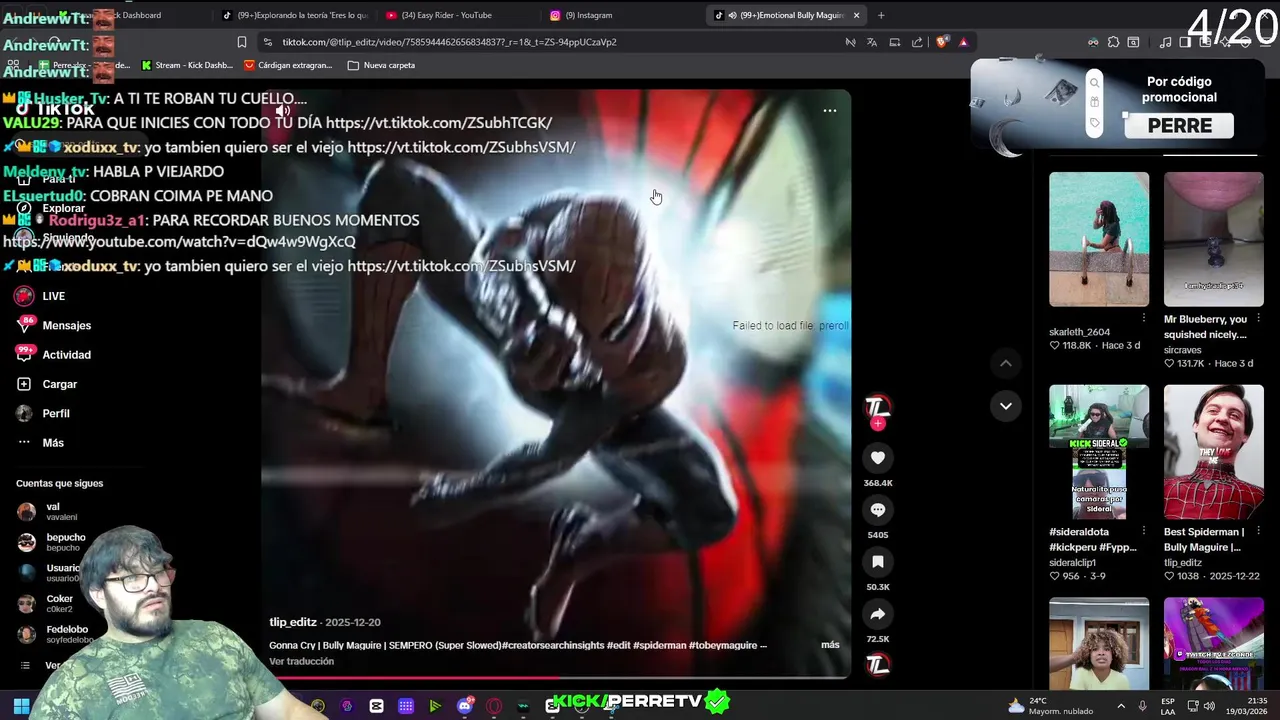The image size is (1280, 720).
Task: Open LIVE in TikTok sidebar
Action: pyautogui.click(x=41, y=296)
